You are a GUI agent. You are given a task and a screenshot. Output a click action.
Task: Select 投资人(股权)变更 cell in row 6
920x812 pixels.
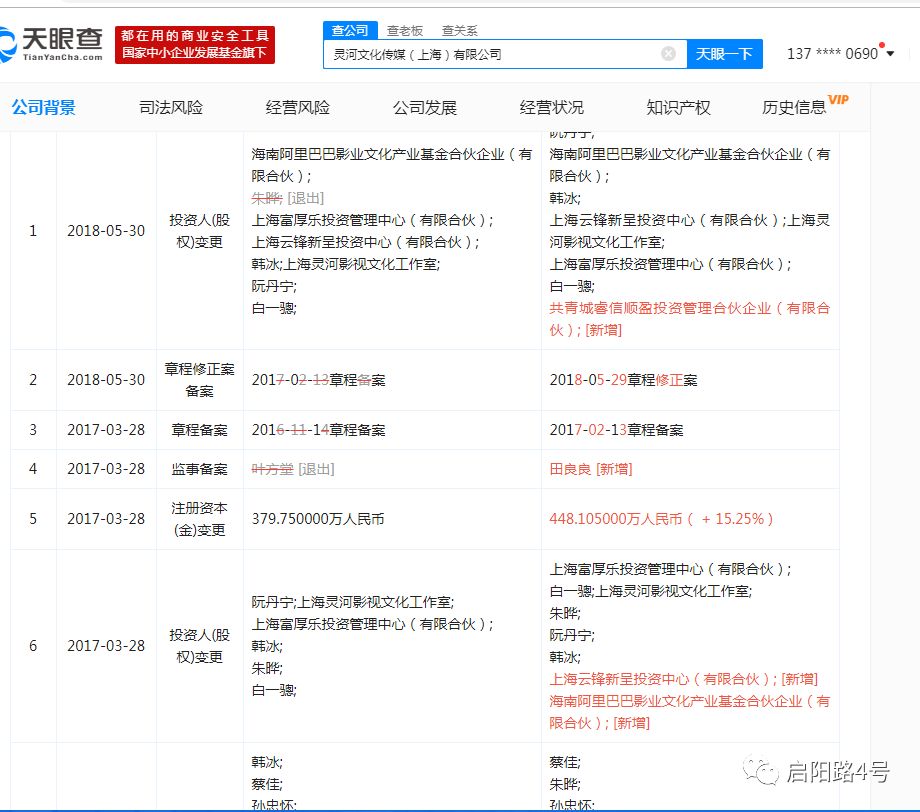click(x=199, y=646)
